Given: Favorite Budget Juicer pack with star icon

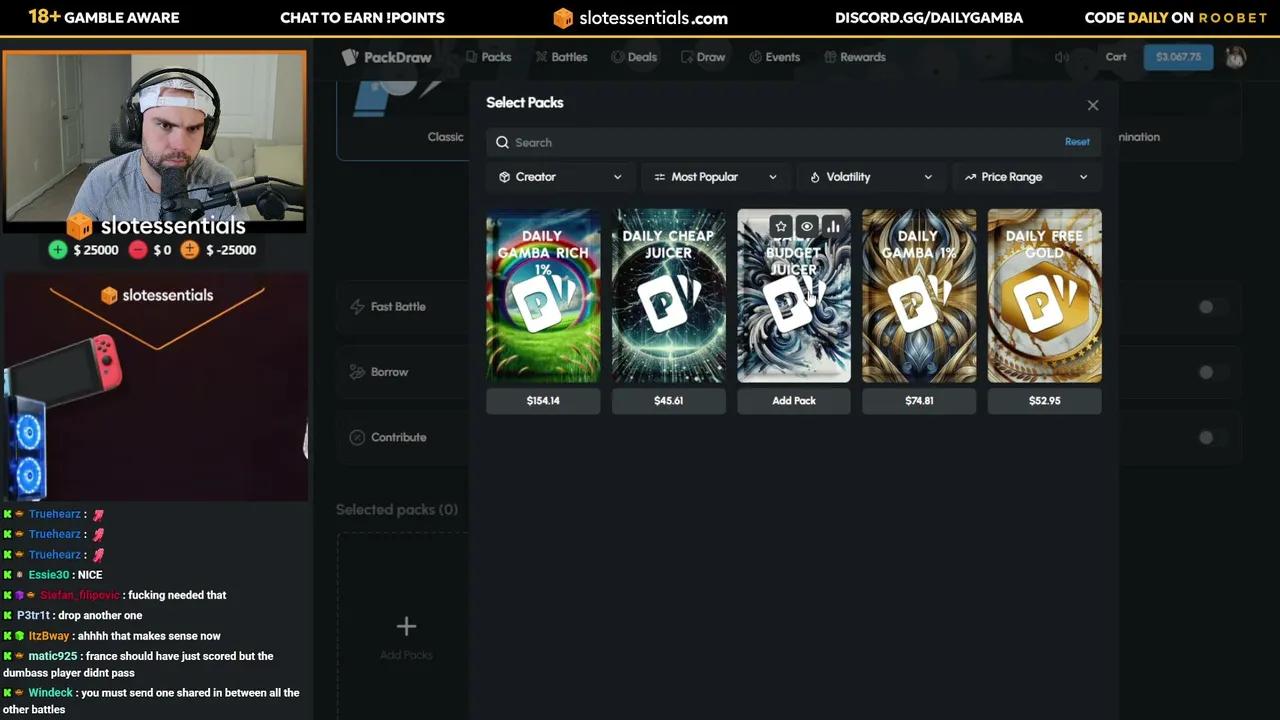Looking at the screenshot, I should click(781, 227).
